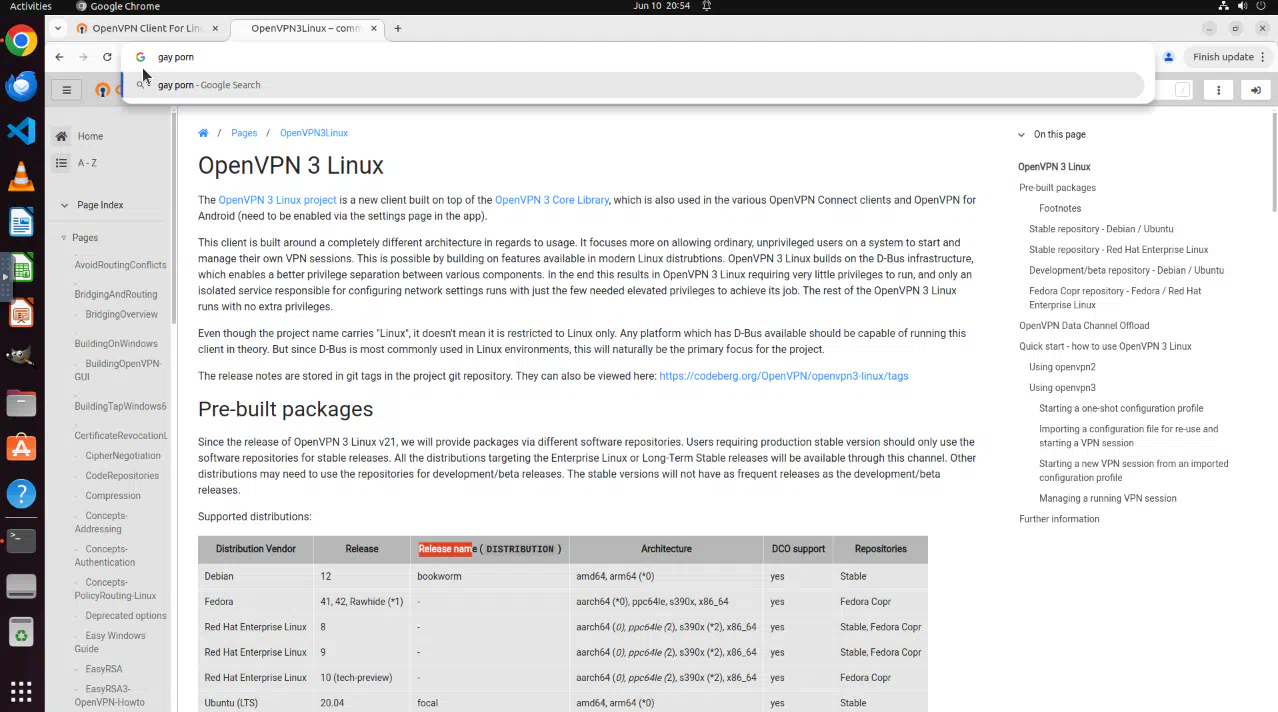Open LibreOffice Impress from the dock
Screen dimensions: 1278x712
(21, 313)
